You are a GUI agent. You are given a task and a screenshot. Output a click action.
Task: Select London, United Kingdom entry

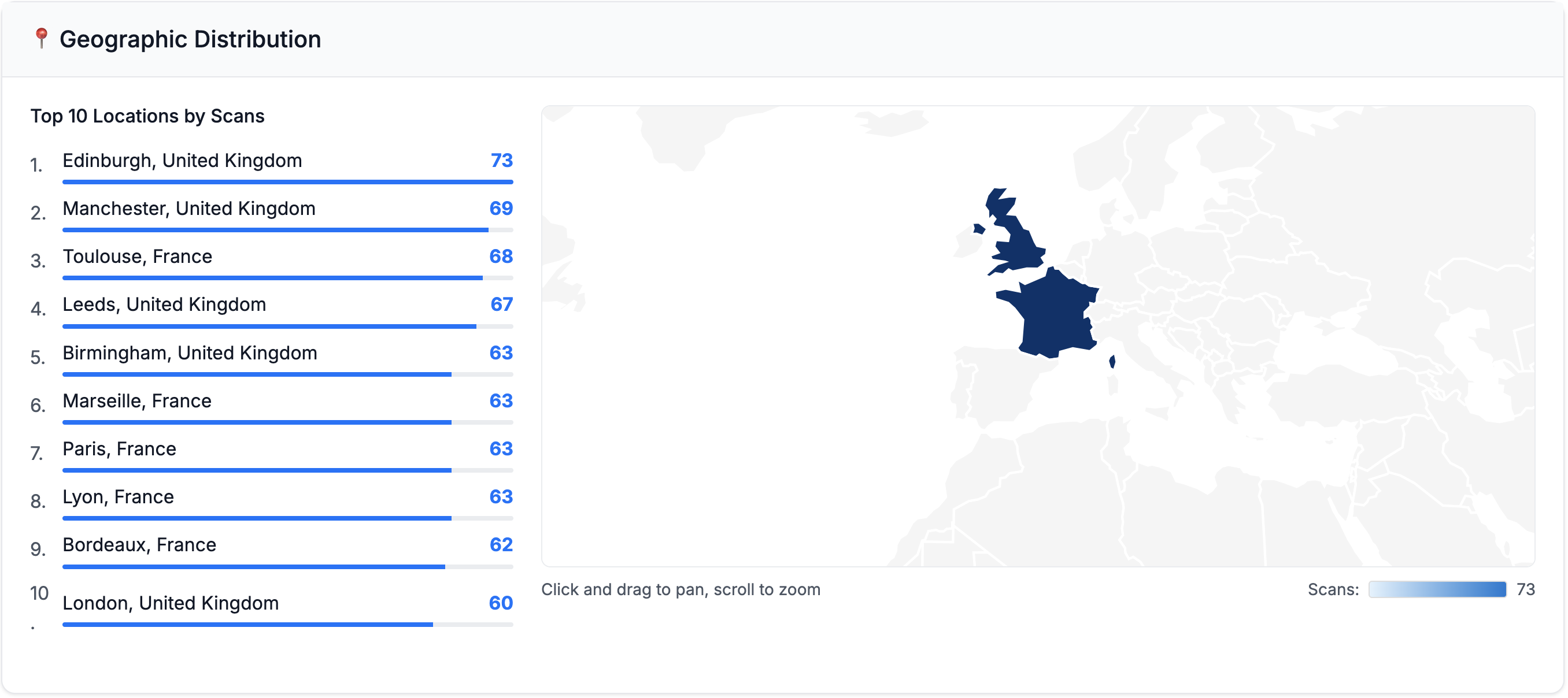tap(171, 604)
